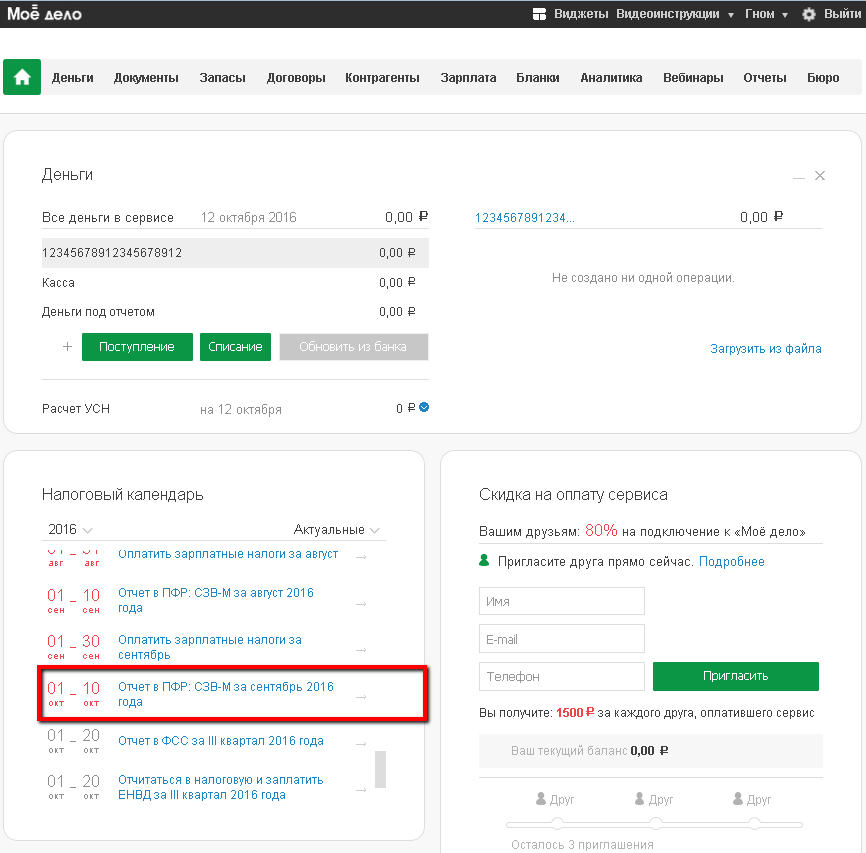The width and height of the screenshot is (866, 853).
Task: Open Отчет в ПФР СЗВ-М за август link
Action: [216, 600]
